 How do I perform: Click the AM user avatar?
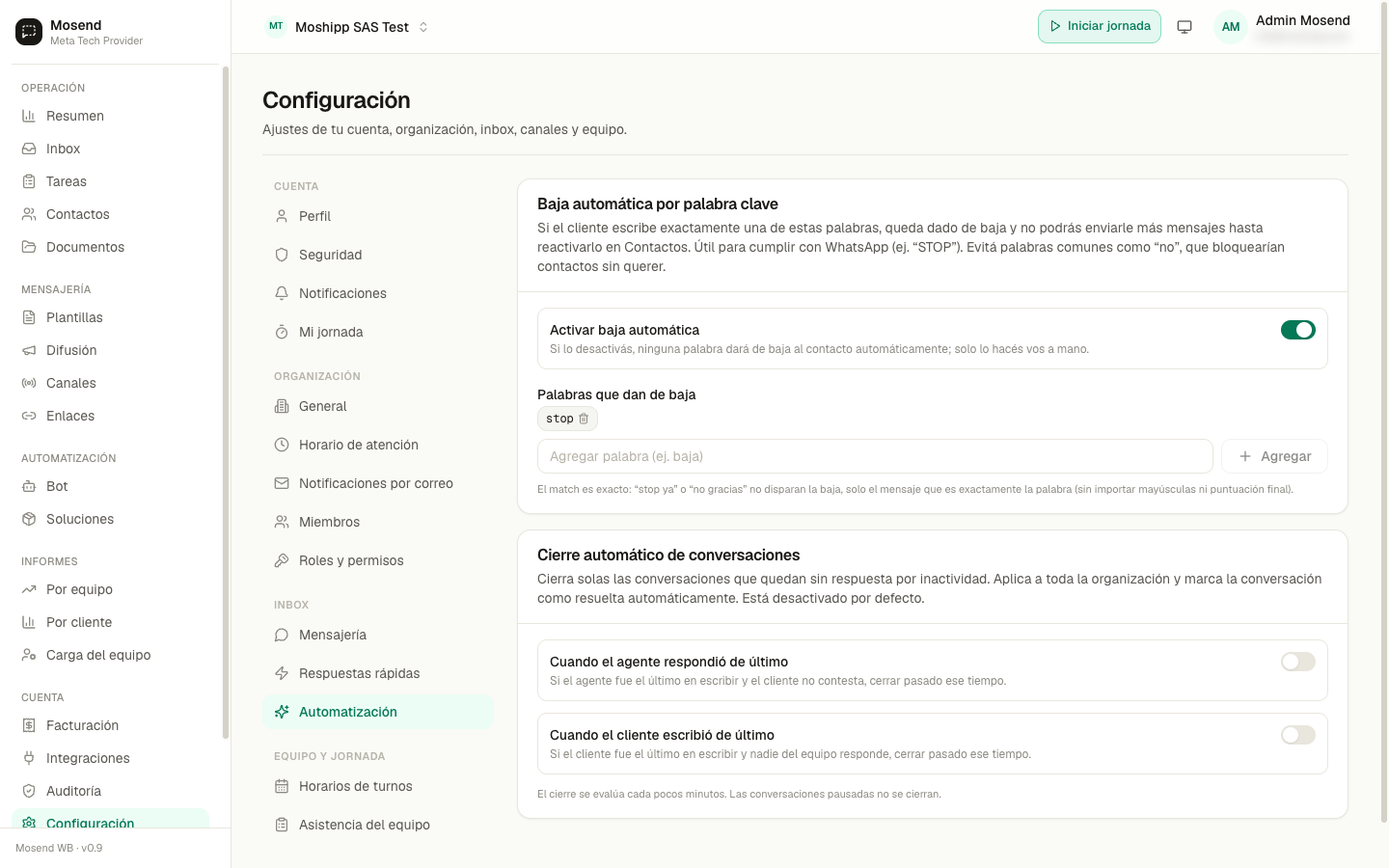[1231, 27]
